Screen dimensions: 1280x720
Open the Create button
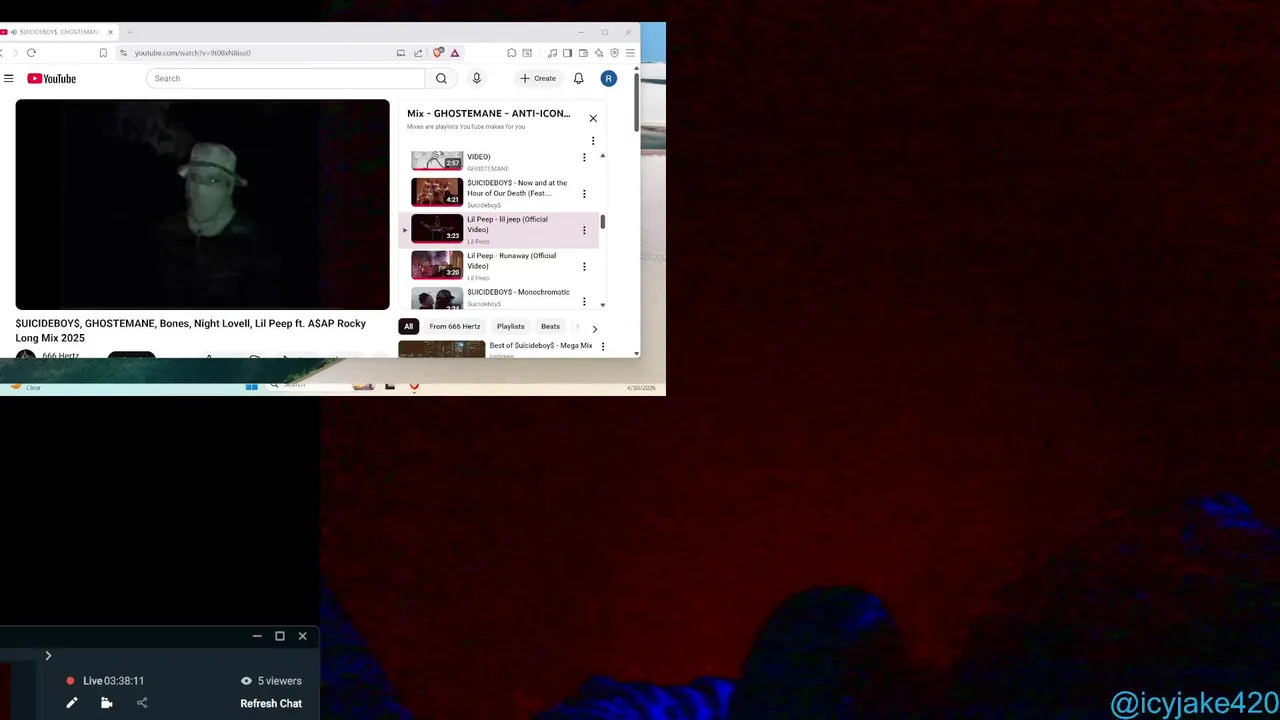(x=538, y=78)
